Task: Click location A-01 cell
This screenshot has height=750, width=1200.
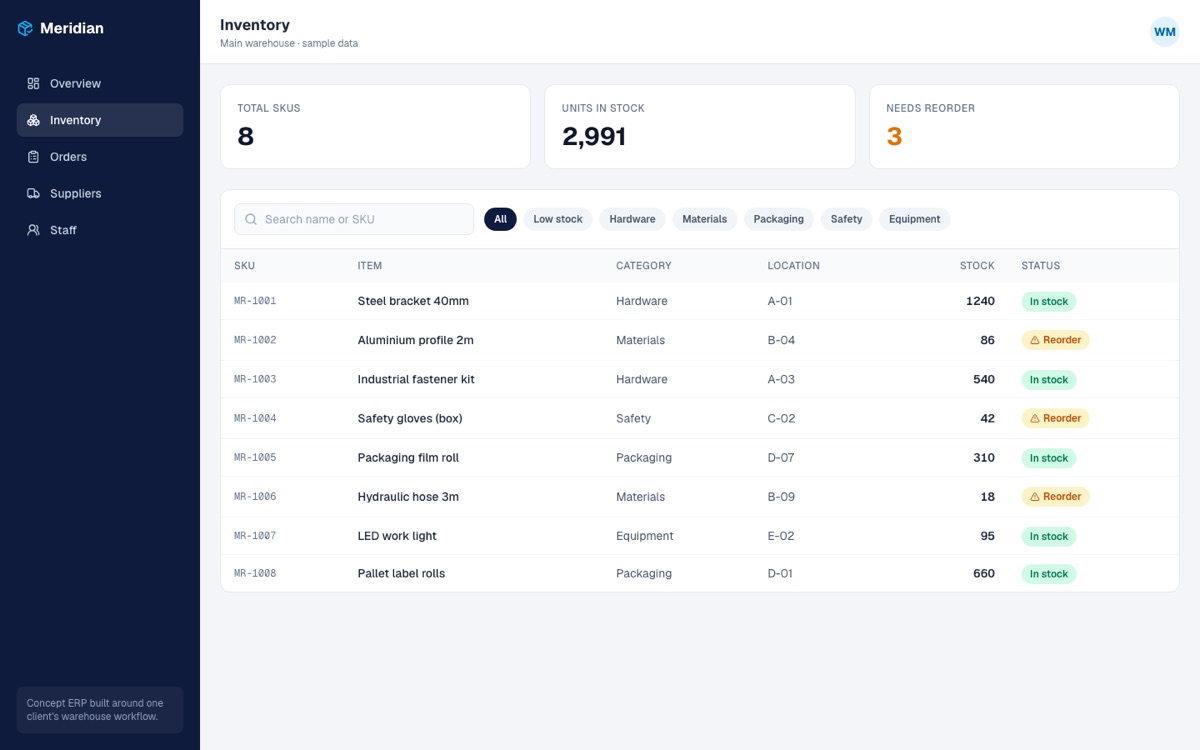Action: coord(781,301)
